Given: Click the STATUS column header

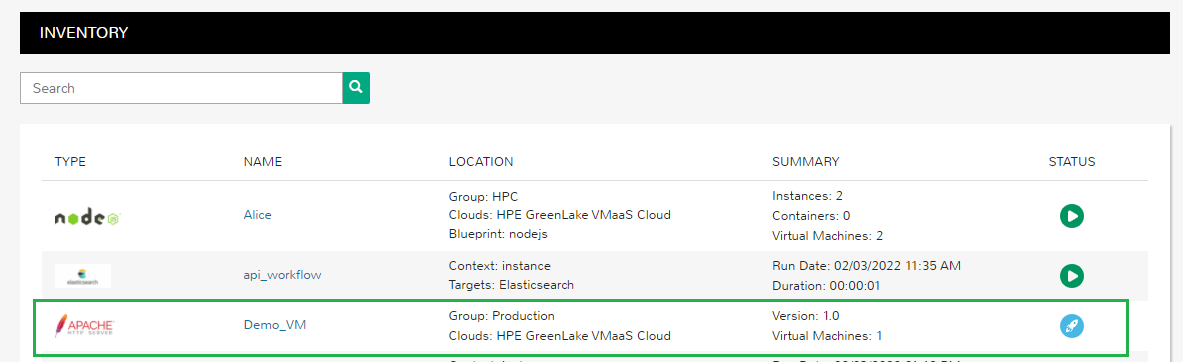Looking at the screenshot, I should tap(1071, 162).
